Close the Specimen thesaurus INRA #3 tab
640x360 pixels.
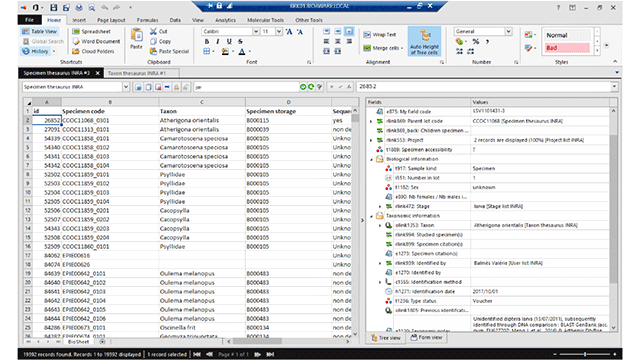coord(98,73)
